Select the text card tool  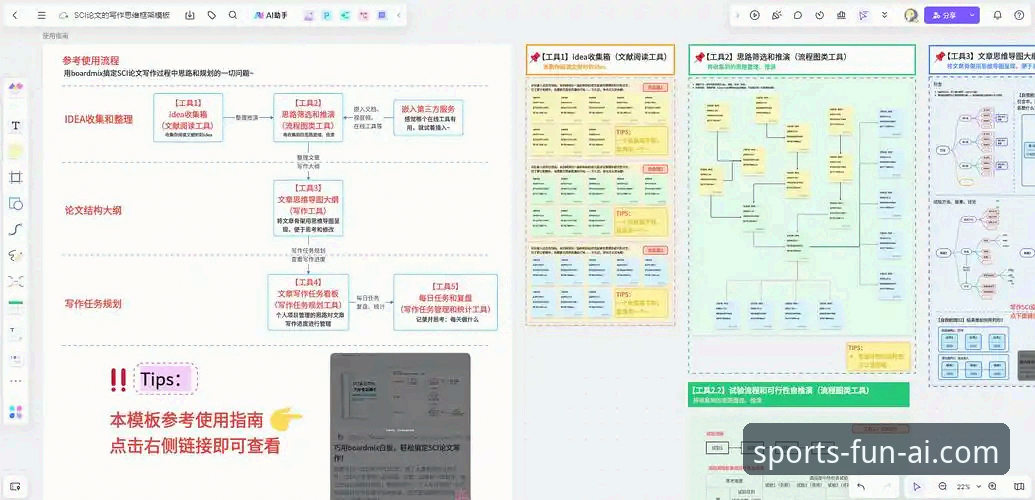[x=16, y=333]
